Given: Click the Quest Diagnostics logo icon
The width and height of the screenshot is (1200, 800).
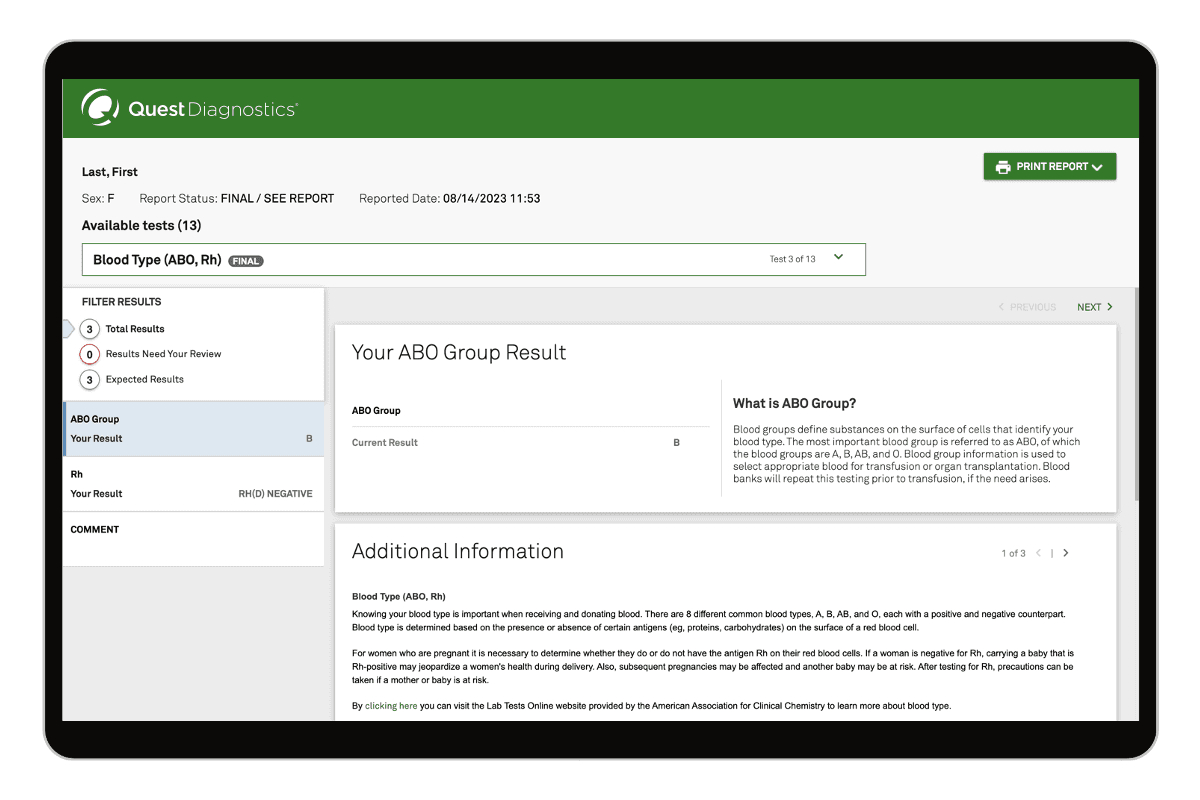Looking at the screenshot, I should [x=100, y=108].
